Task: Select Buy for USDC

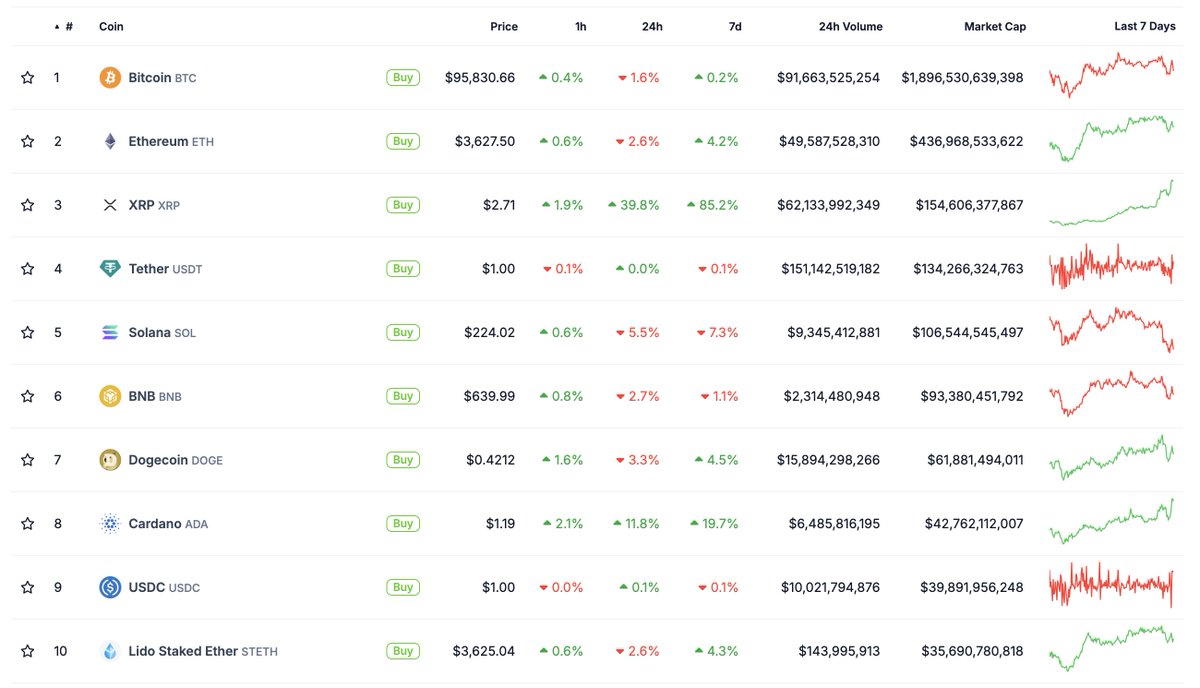Action: 403,587
